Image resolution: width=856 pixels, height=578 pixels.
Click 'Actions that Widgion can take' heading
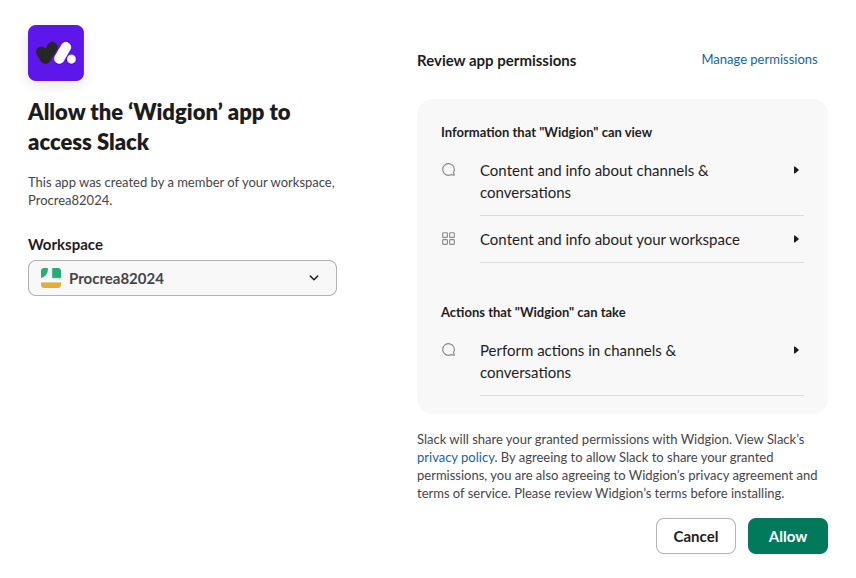point(533,312)
